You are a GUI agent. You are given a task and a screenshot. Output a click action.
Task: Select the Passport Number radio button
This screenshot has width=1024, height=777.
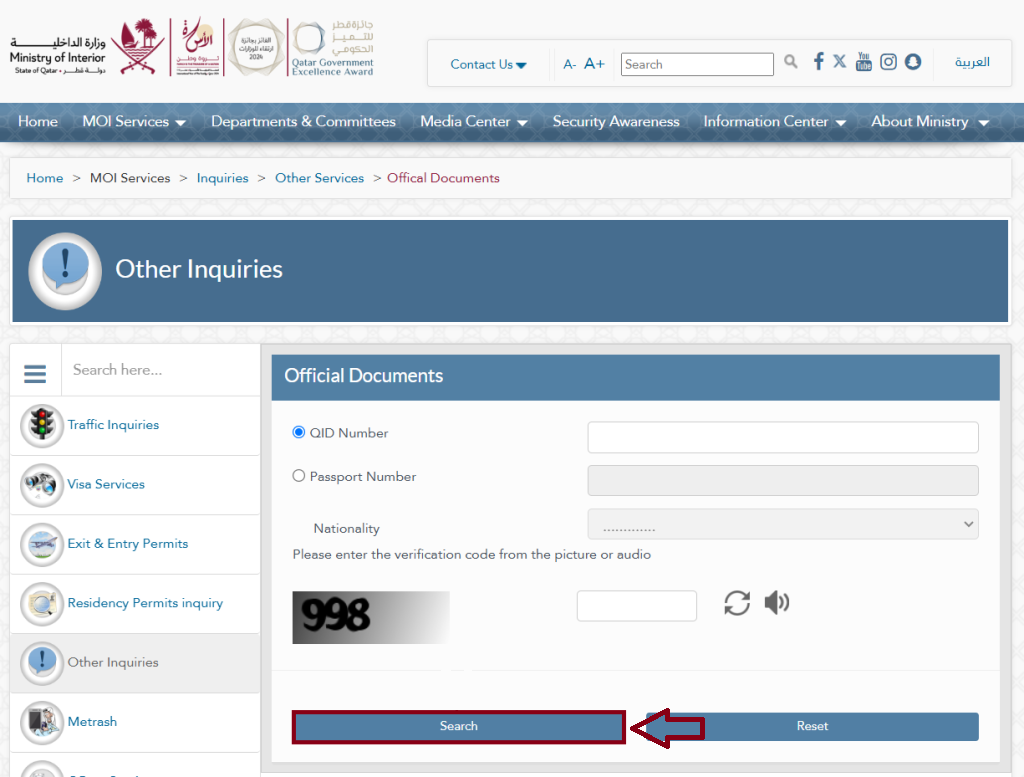(x=299, y=477)
